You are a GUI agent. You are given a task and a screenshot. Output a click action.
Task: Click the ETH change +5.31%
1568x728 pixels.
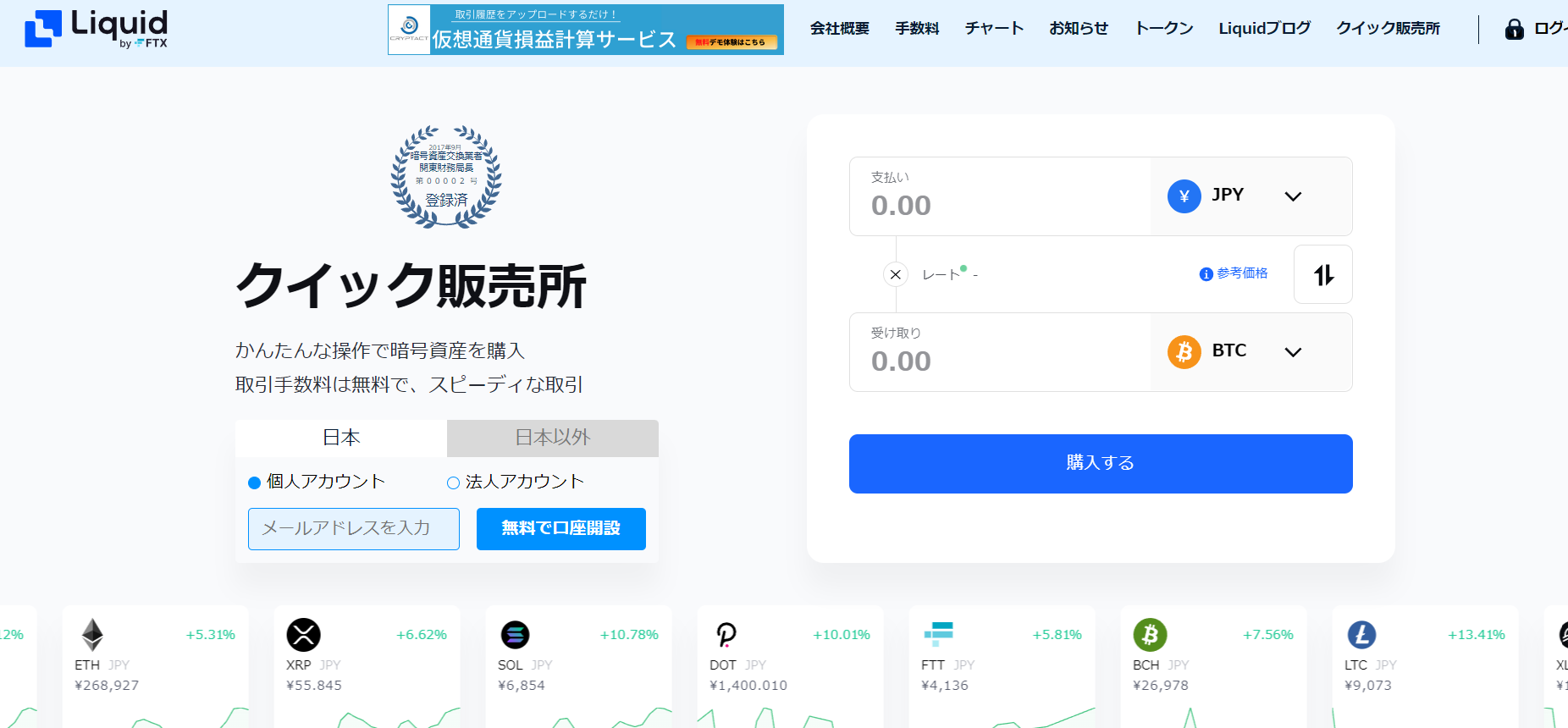211,635
